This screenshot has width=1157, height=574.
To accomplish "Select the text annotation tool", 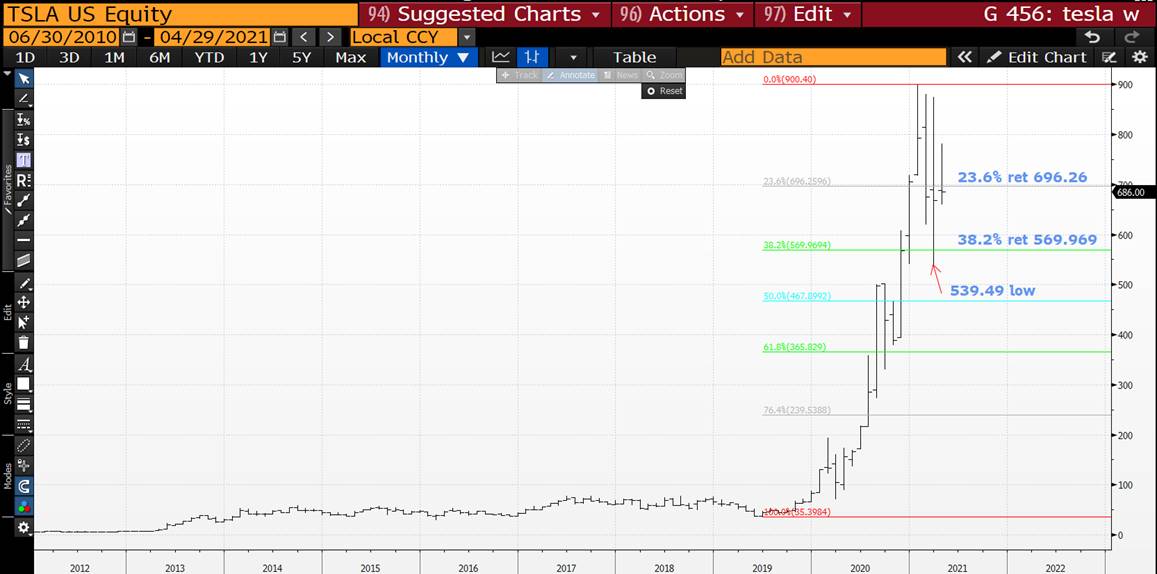I will click(x=24, y=159).
